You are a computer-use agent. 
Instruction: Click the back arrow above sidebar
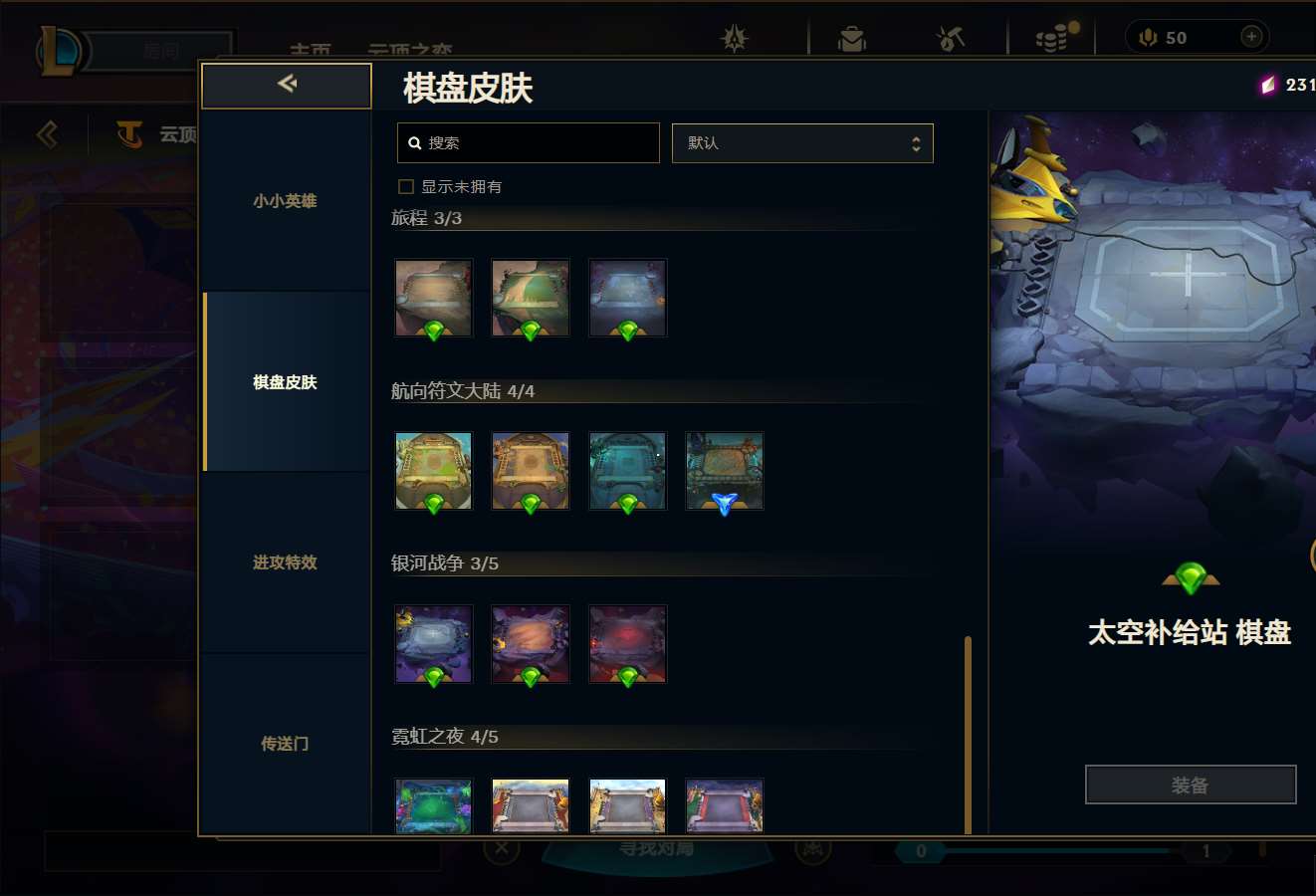[287, 84]
